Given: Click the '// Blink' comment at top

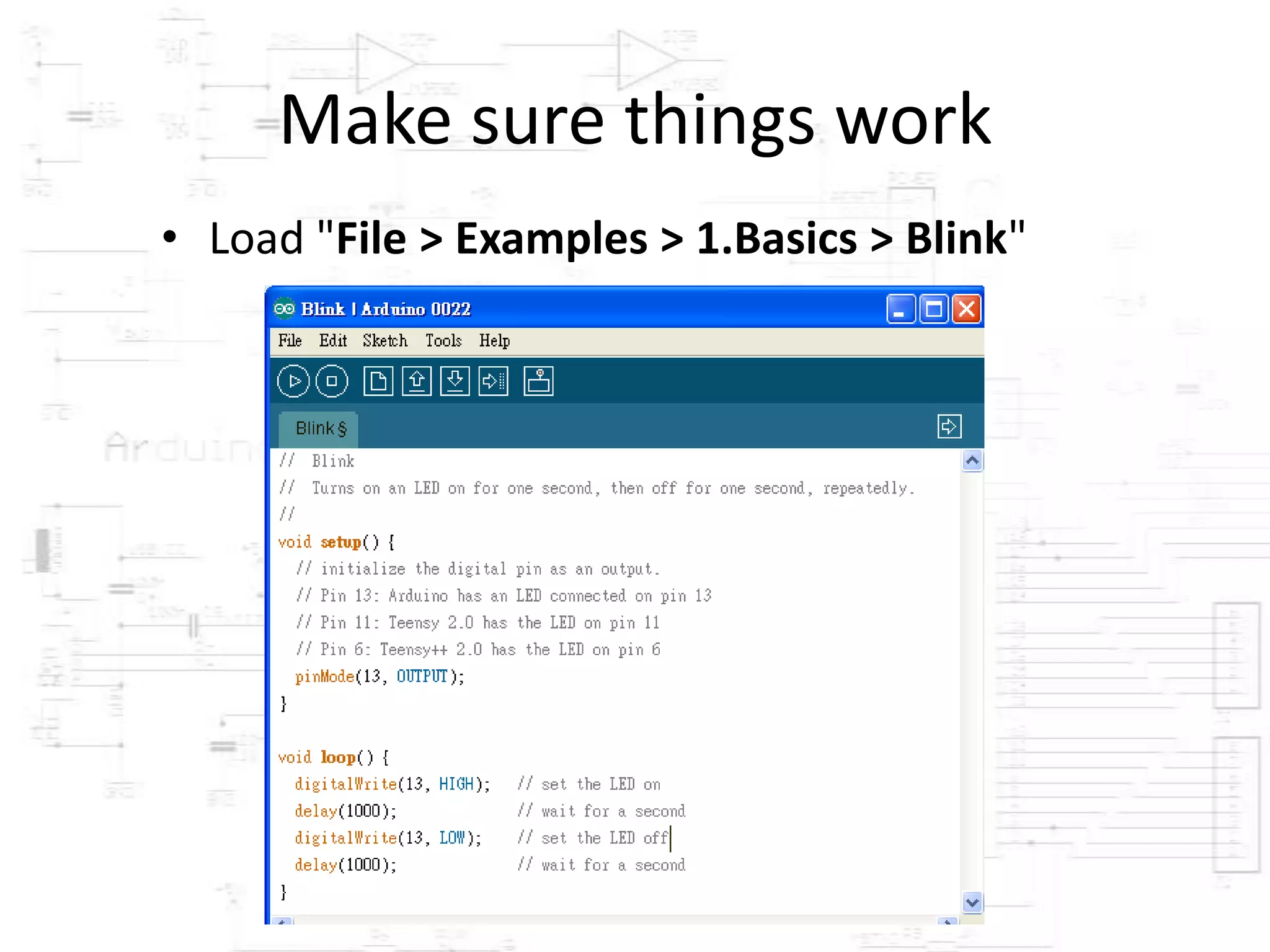Looking at the screenshot, I should 316,461.
